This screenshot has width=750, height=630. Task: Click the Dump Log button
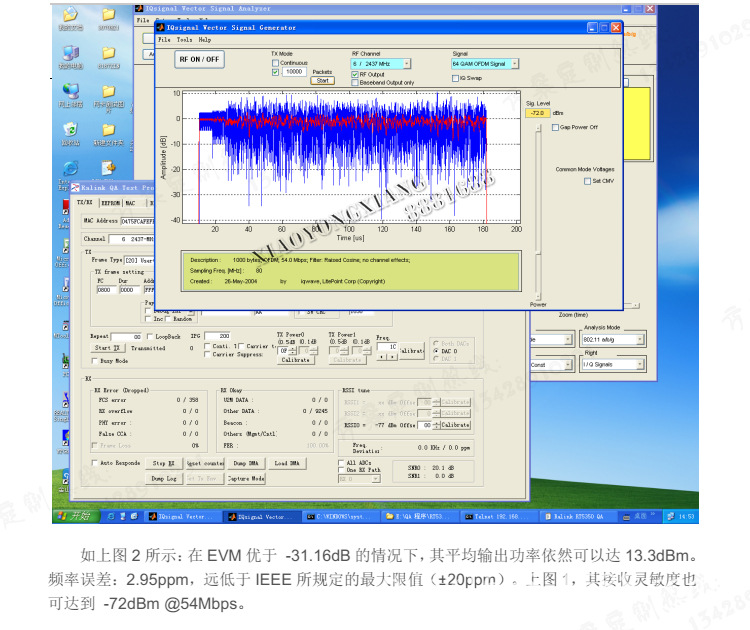click(164, 478)
